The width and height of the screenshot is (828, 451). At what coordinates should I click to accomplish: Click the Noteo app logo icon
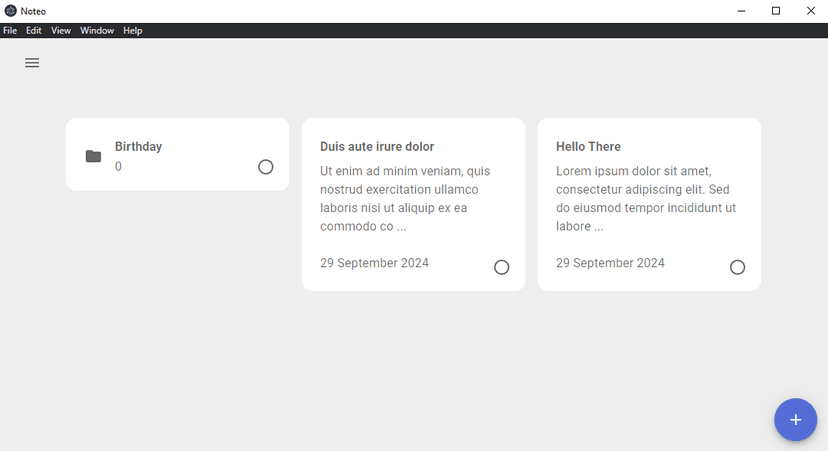(x=11, y=11)
